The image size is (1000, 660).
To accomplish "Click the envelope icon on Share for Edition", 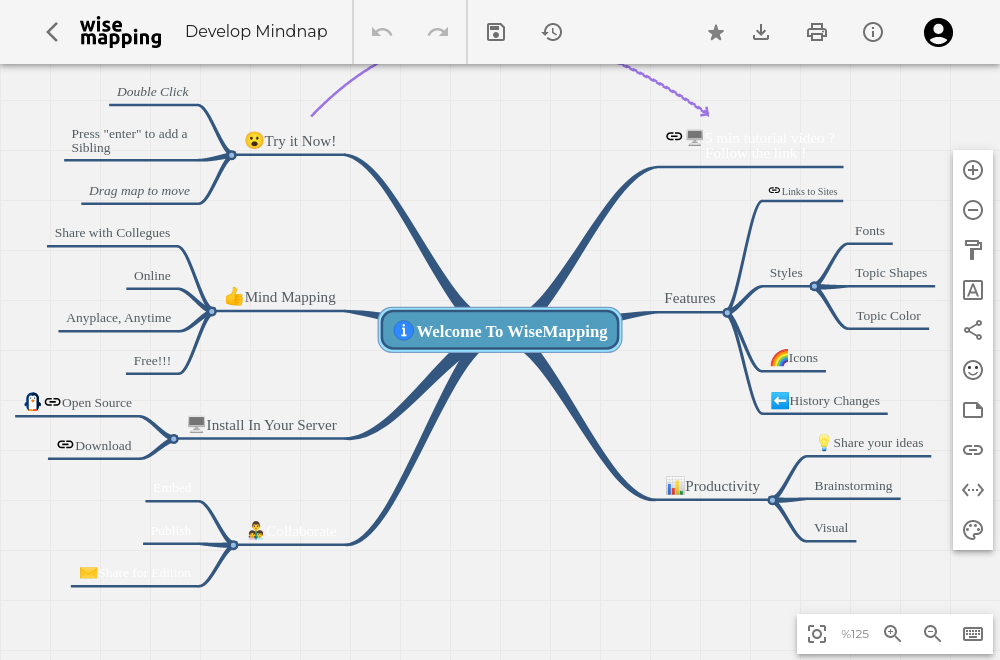I will coord(88,573).
